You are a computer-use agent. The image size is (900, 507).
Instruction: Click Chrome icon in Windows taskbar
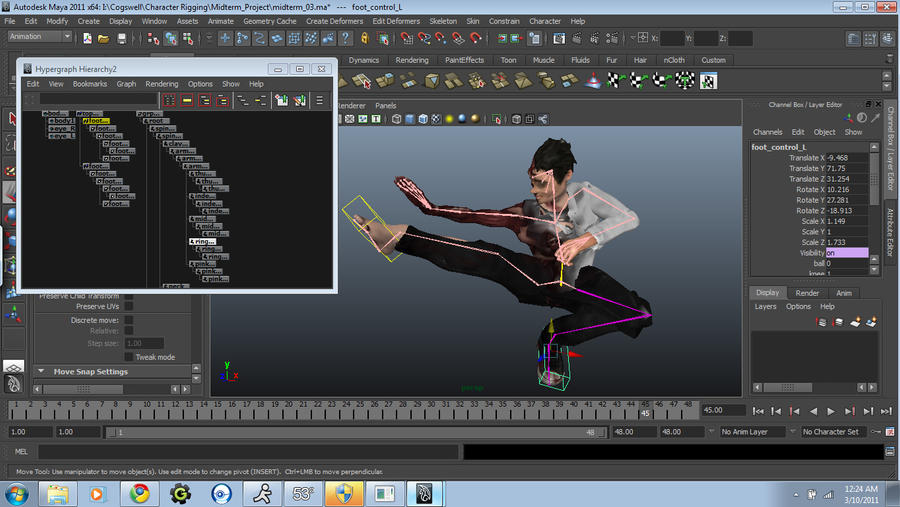(139, 493)
